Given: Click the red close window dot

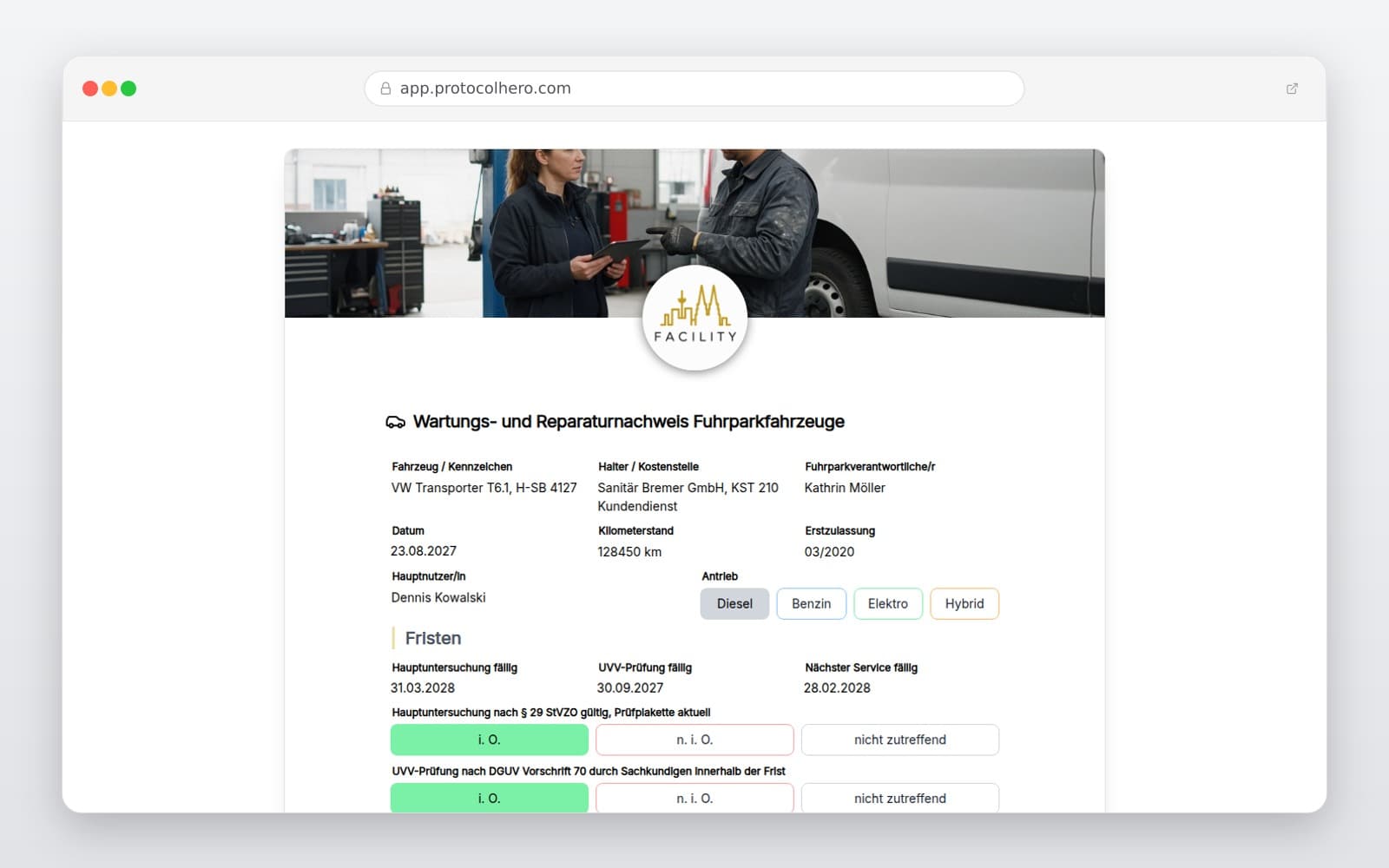Looking at the screenshot, I should tap(89, 89).
